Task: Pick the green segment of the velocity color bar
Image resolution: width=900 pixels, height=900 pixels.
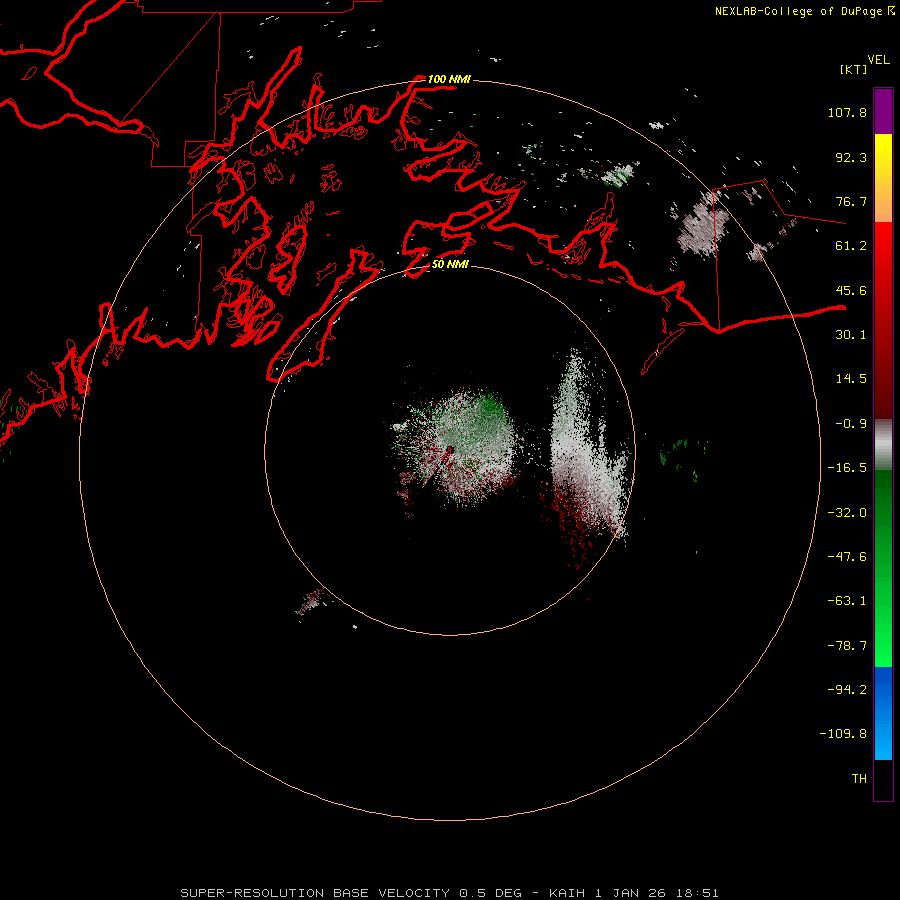Action: tap(883, 568)
